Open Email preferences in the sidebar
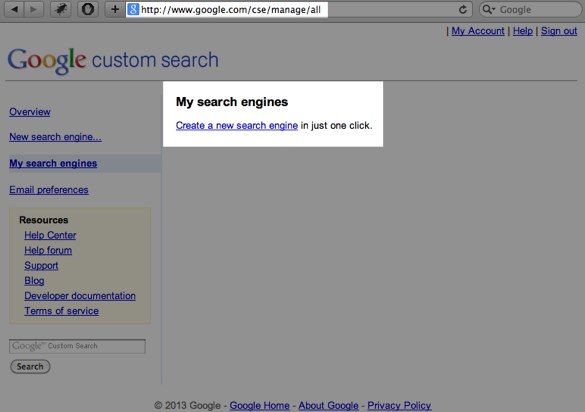The width and height of the screenshot is (585, 412). (49, 190)
